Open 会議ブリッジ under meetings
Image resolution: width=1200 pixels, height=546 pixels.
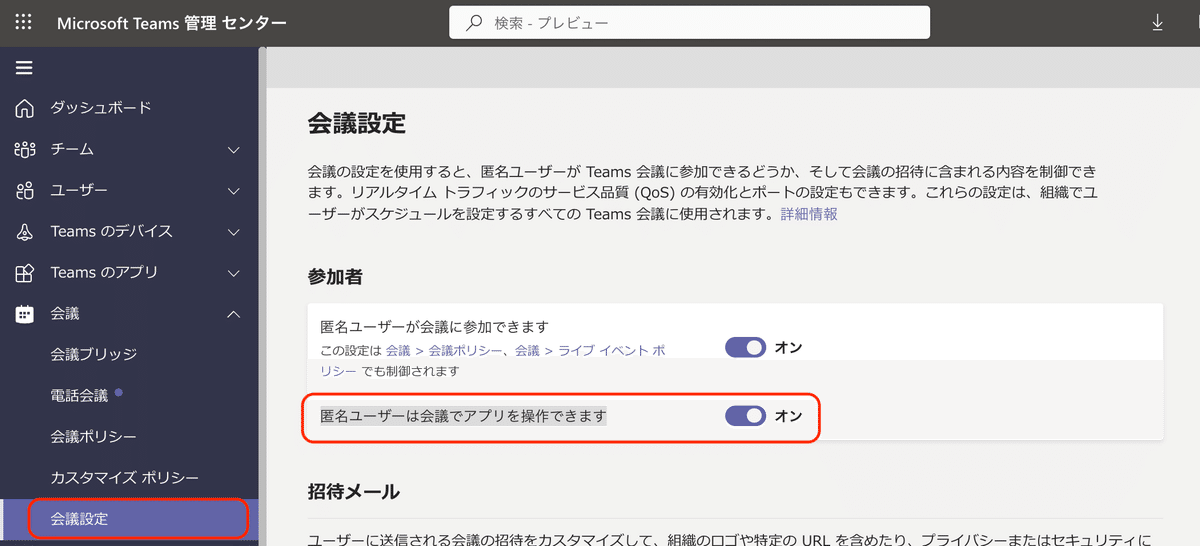click(x=94, y=354)
